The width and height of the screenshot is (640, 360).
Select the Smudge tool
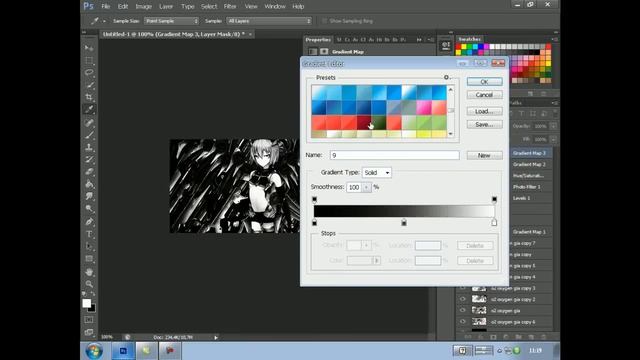89,196
